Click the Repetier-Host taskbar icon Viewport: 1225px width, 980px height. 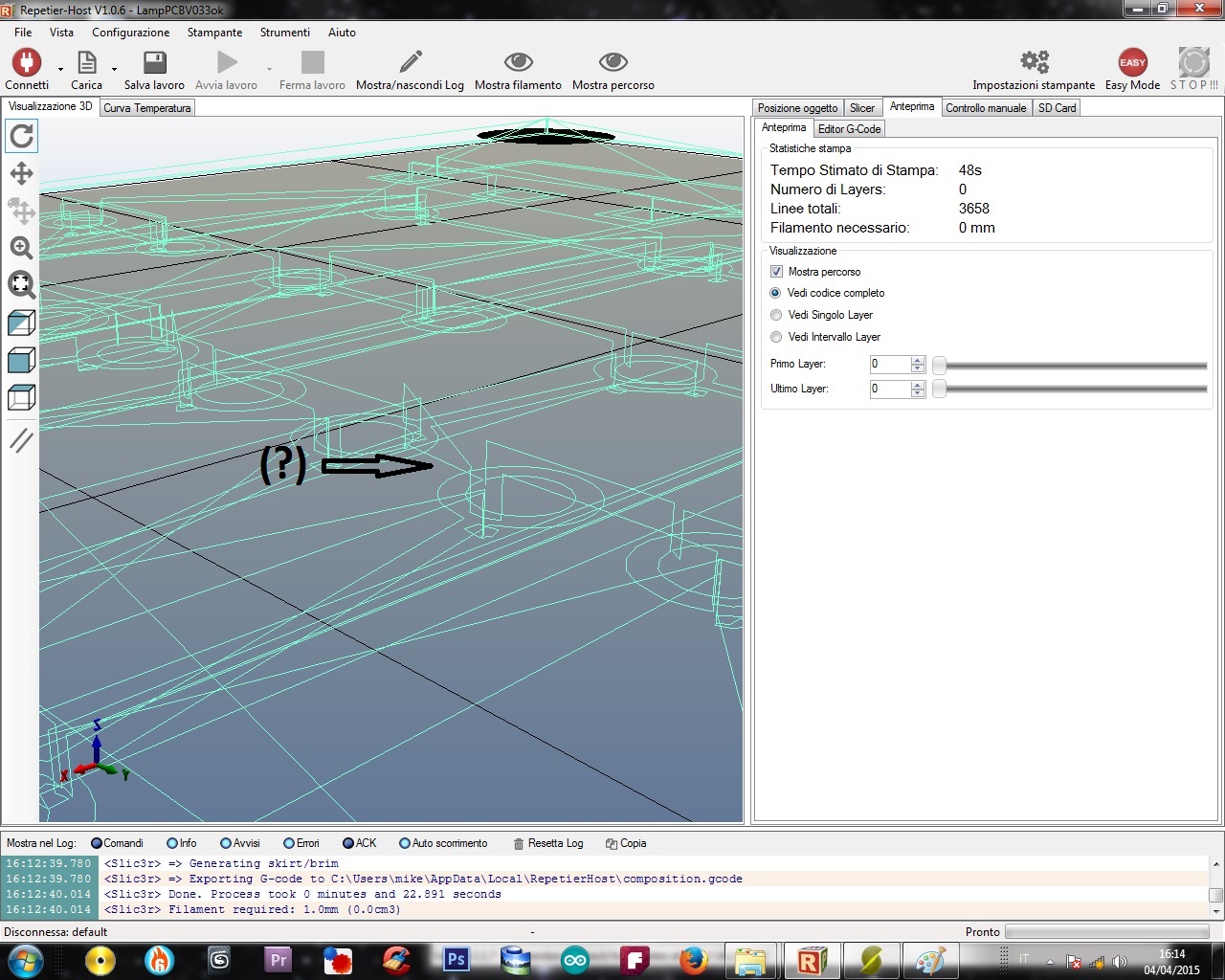coord(812,960)
